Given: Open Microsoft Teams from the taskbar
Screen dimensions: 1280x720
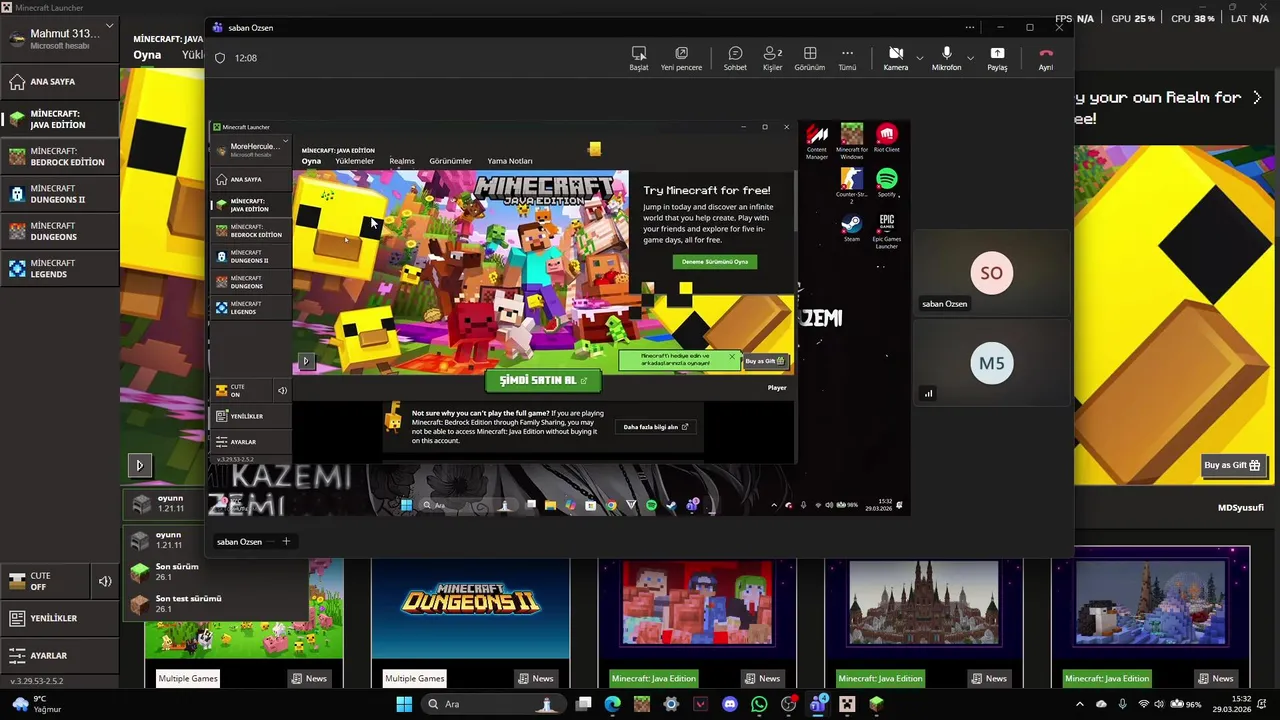Looking at the screenshot, I should [x=818, y=704].
